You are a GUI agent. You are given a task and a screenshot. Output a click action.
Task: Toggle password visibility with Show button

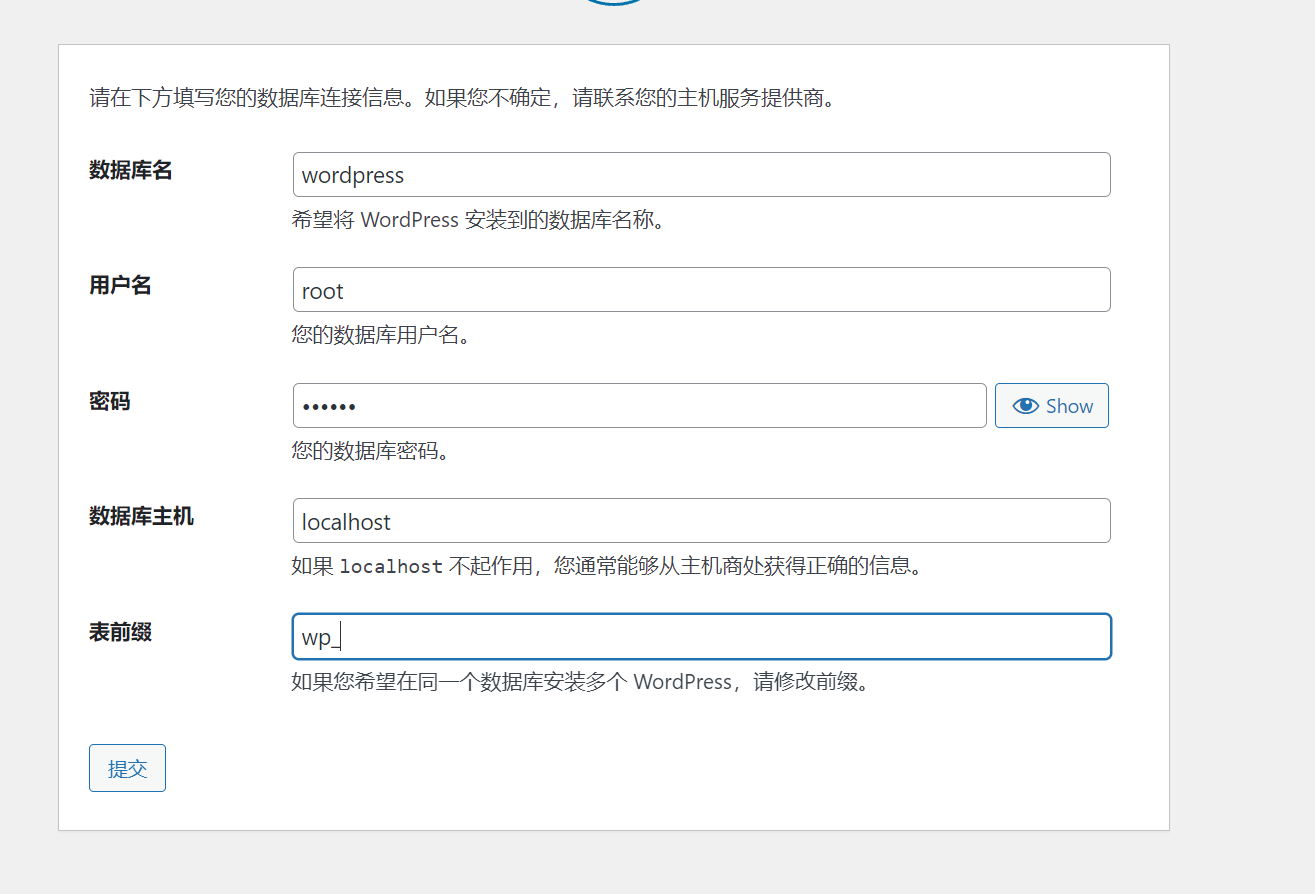coord(1051,406)
